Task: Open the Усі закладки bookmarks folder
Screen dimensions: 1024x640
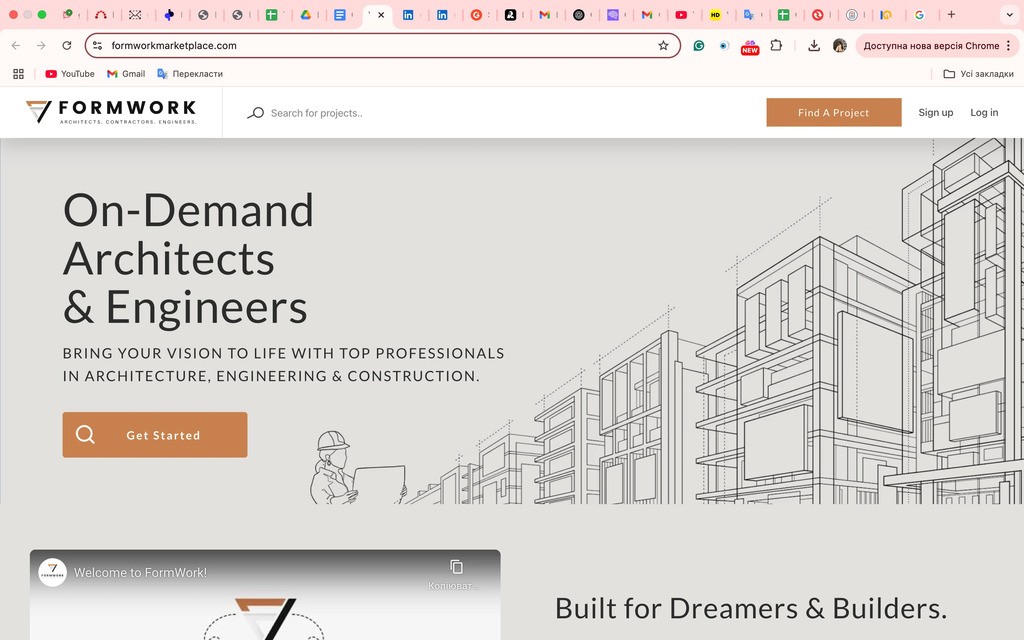Action: click(978, 74)
